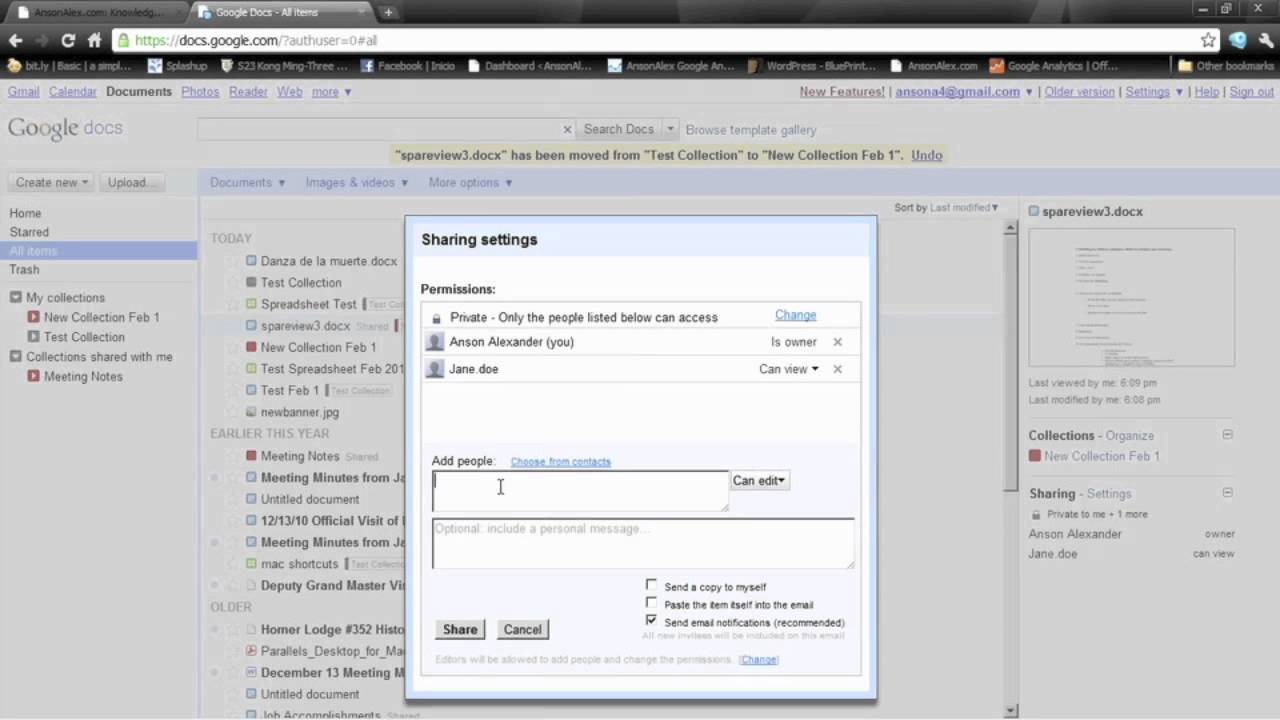Screen dimensions: 1280x720
Task: Click optional personal message box
Action: point(643,543)
